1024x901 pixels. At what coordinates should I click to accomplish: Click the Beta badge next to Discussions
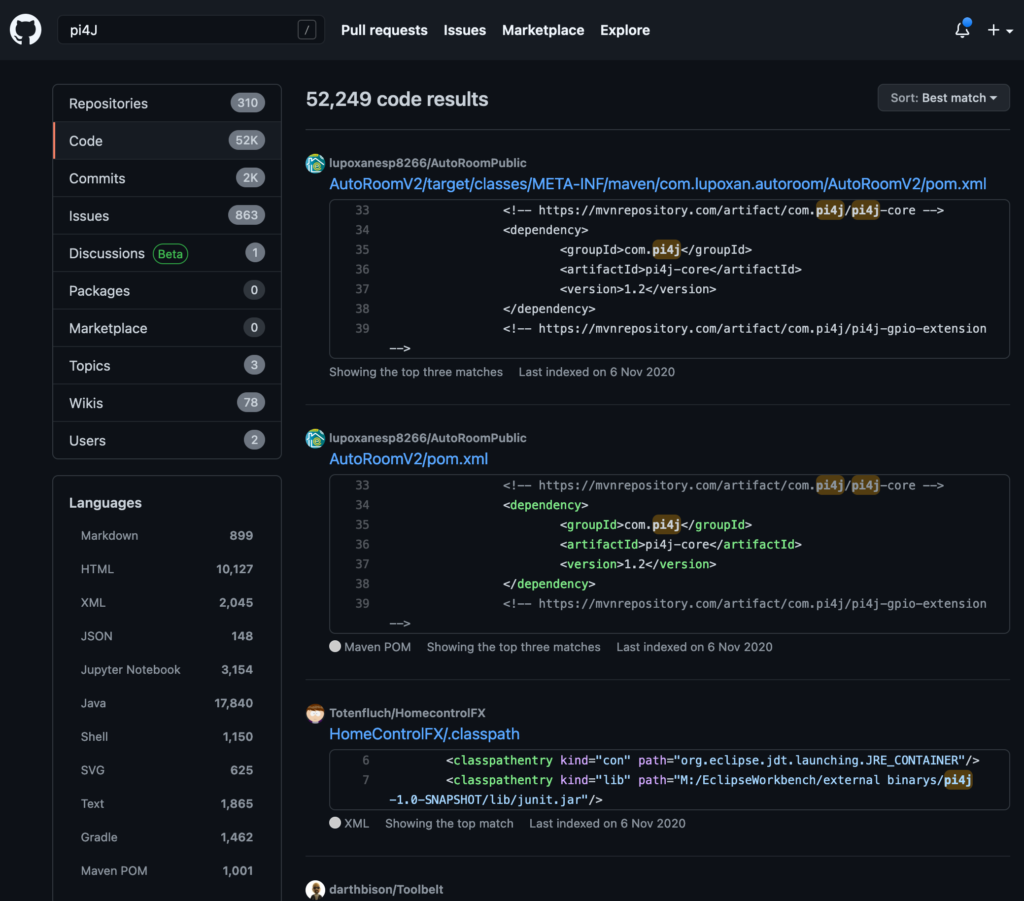(x=170, y=253)
